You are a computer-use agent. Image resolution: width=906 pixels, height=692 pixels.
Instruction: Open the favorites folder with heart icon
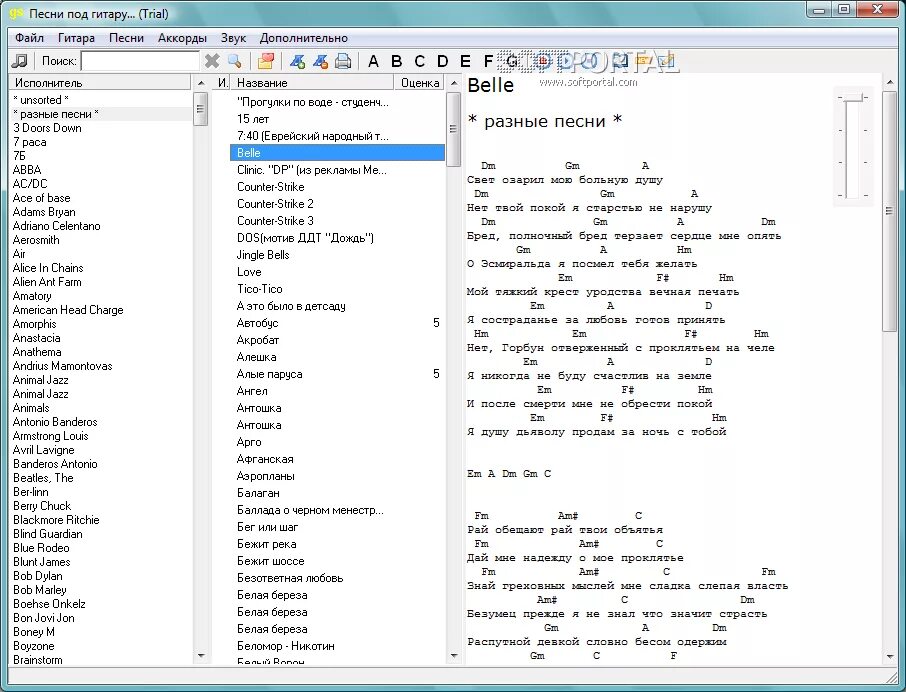pos(266,61)
